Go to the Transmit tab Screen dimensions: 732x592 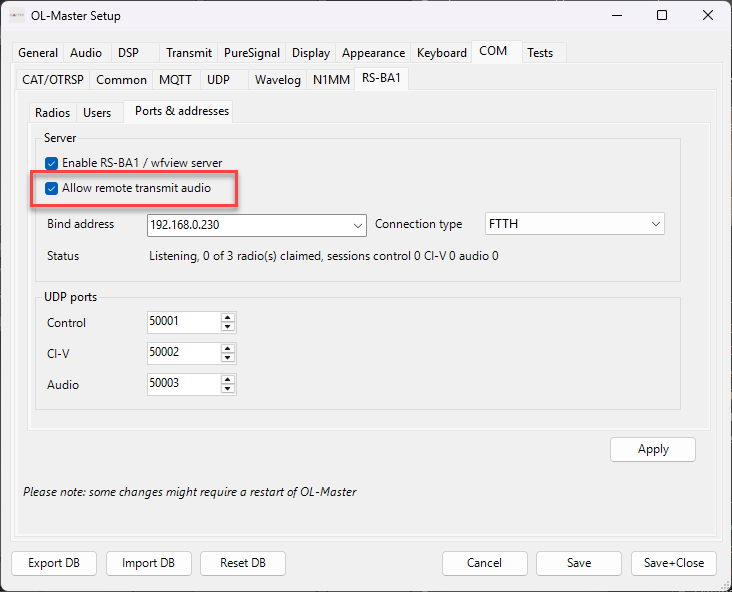coord(189,53)
